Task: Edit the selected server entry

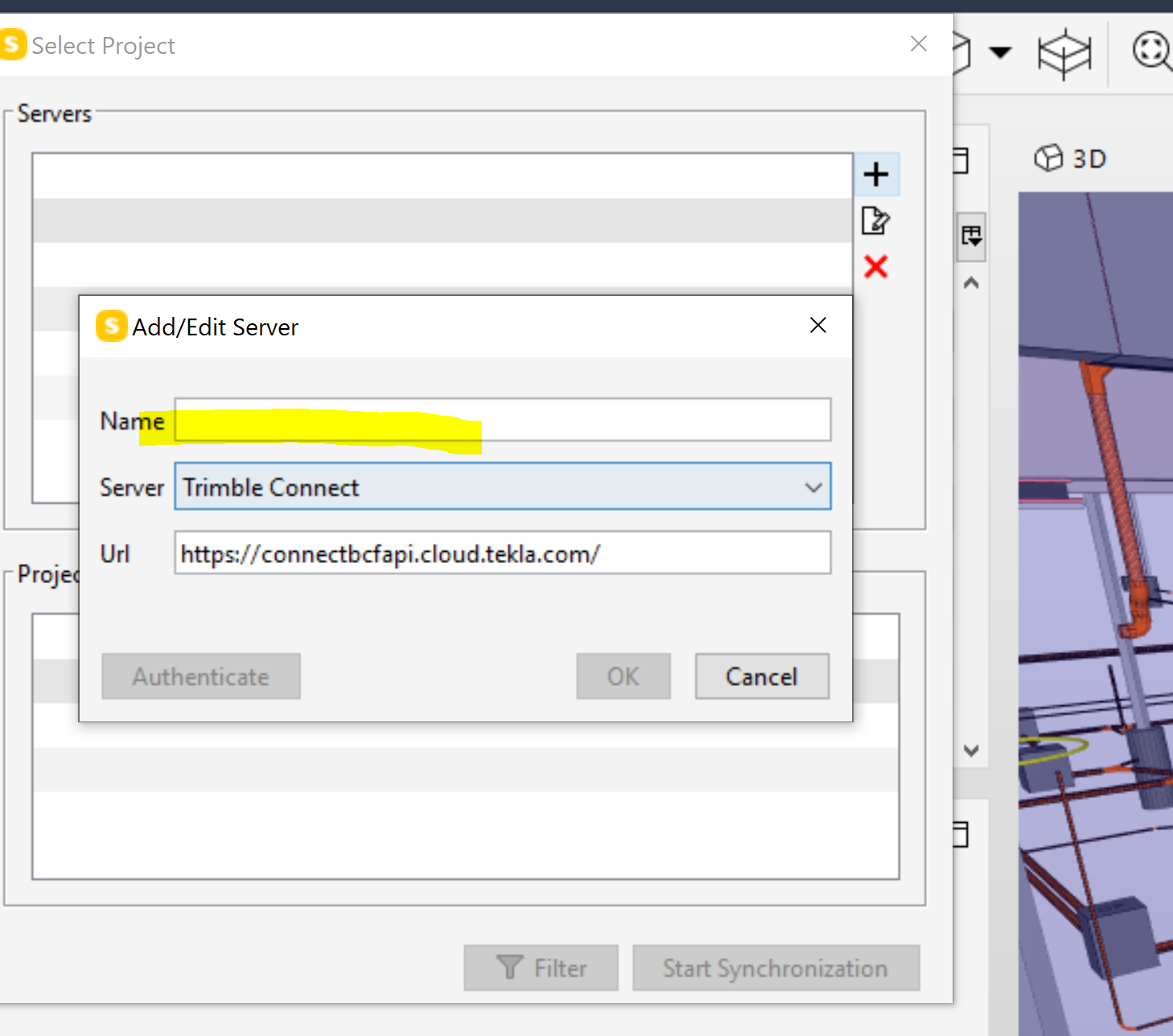Action: coord(875,220)
